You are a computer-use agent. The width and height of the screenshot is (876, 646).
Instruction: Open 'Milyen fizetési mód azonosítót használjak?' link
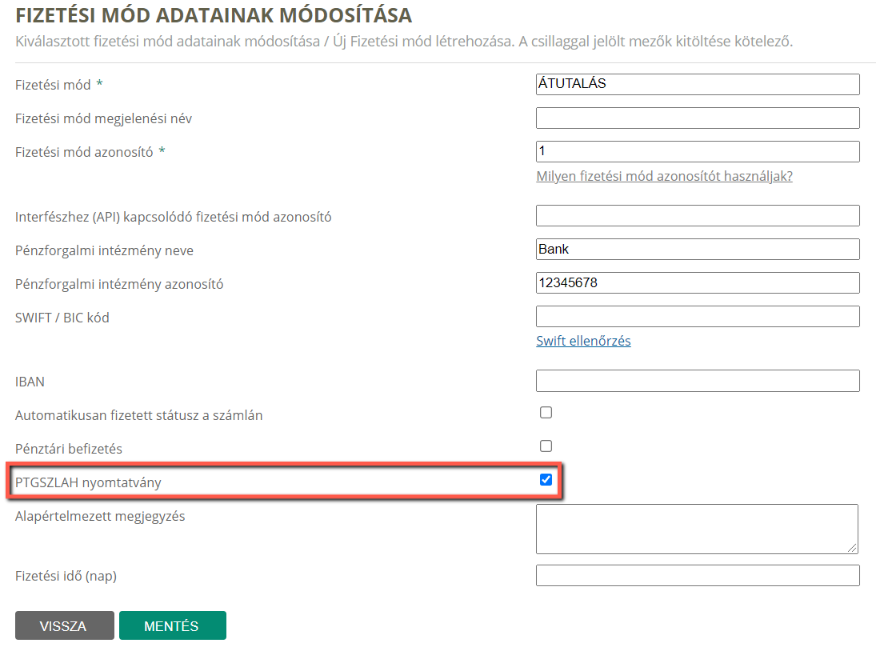click(664, 176)
